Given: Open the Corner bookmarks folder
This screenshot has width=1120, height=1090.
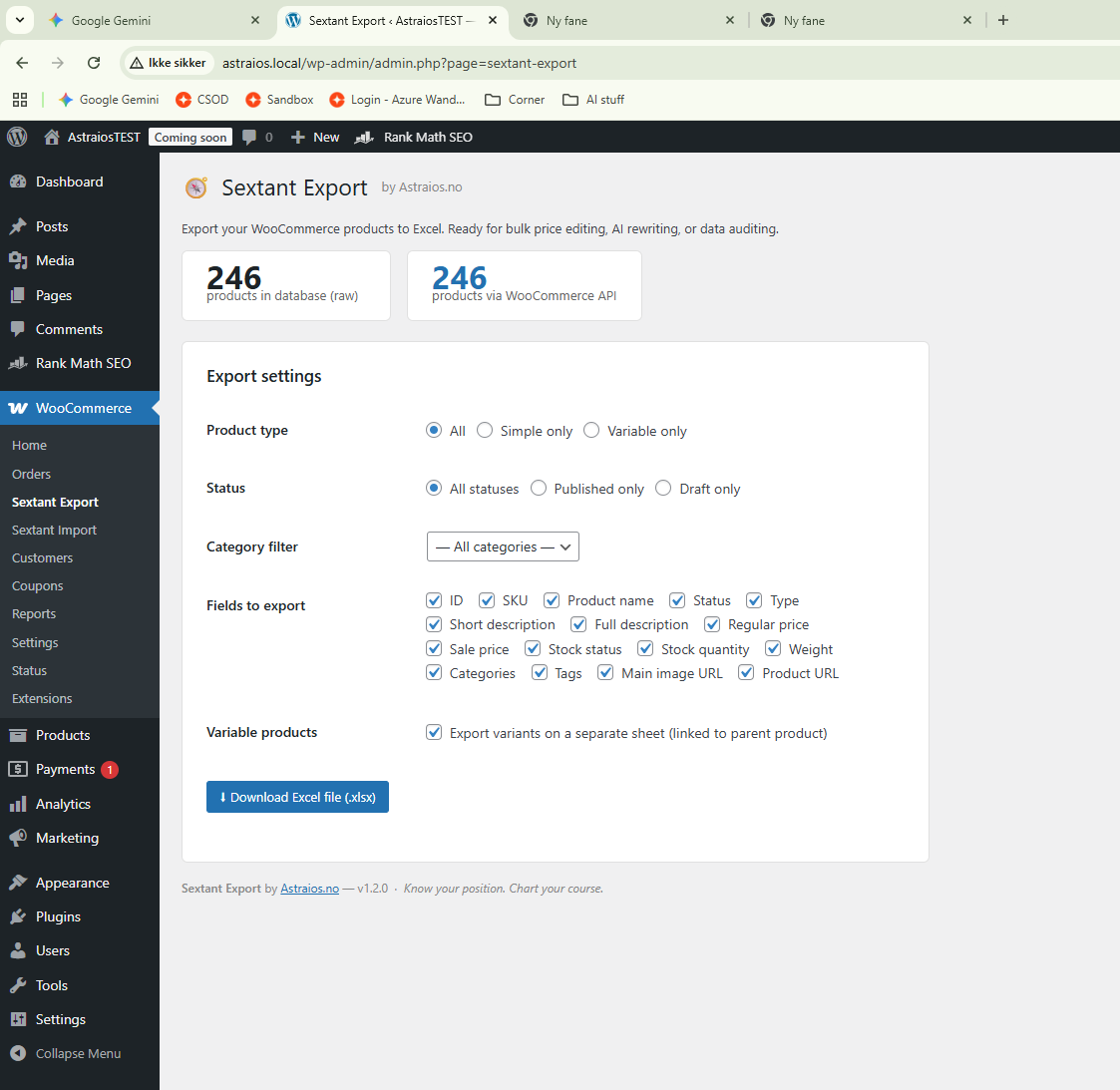Looking at the screenshot, I should pos(515,100).
